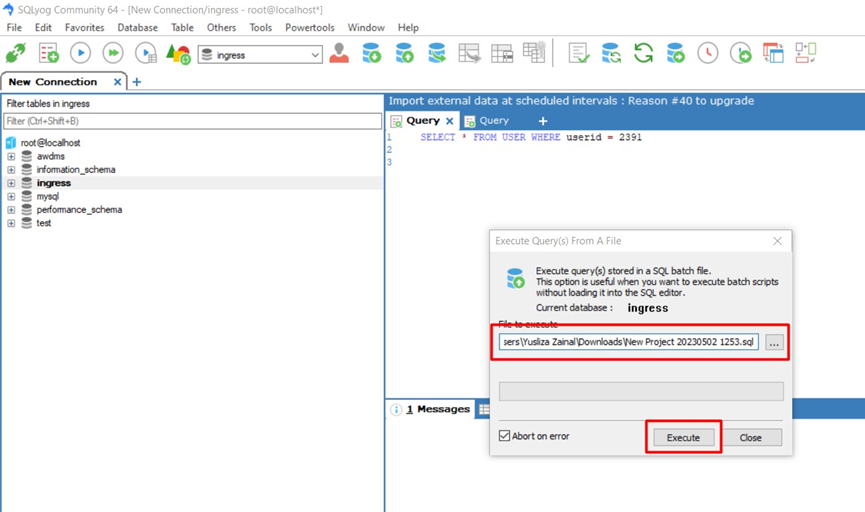Open the Query Builder boxes icon
Viewport: 865px width, 512px height.
[806, 53]
